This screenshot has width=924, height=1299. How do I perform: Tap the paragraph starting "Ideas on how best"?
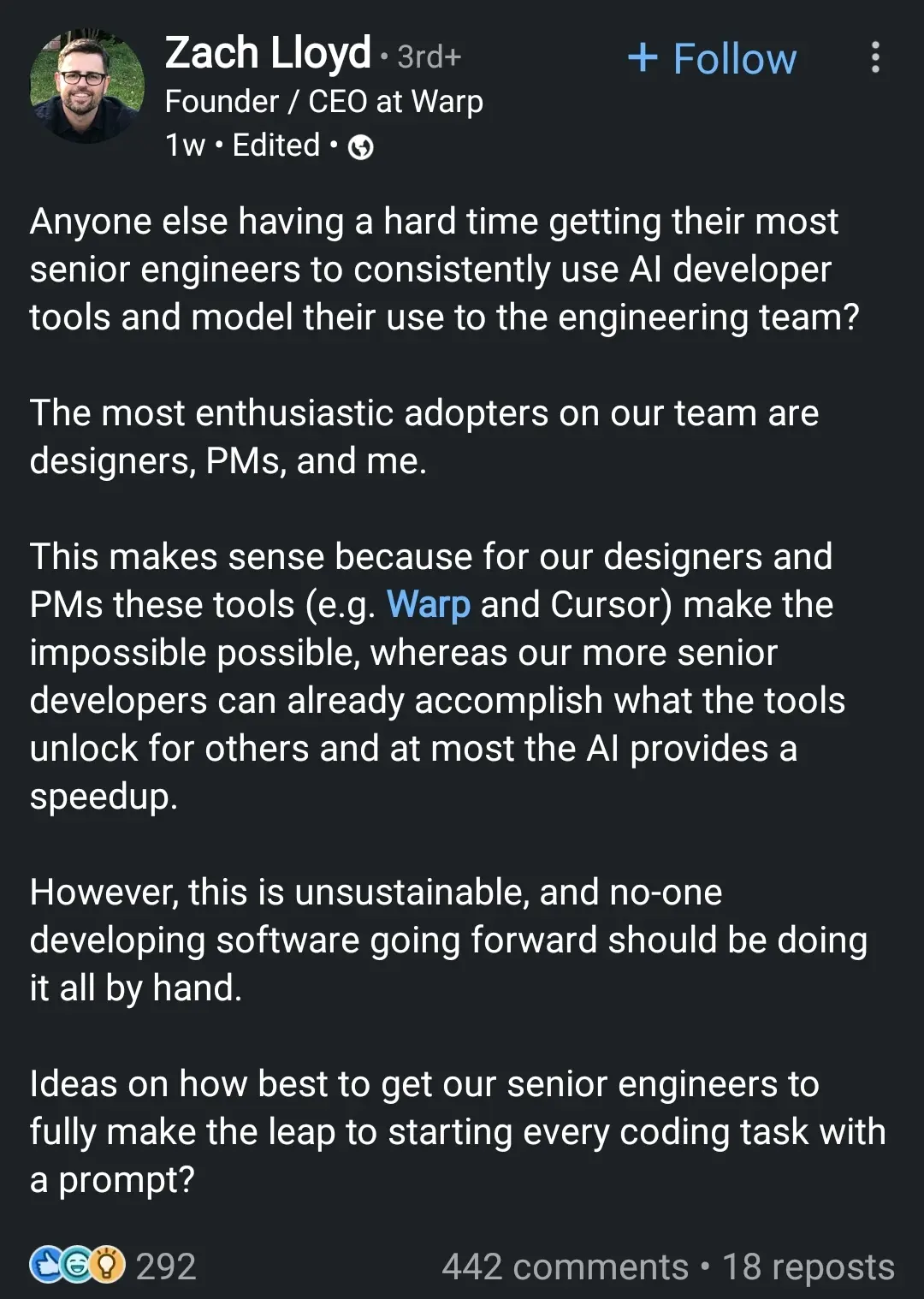(x=457, y=1131)
